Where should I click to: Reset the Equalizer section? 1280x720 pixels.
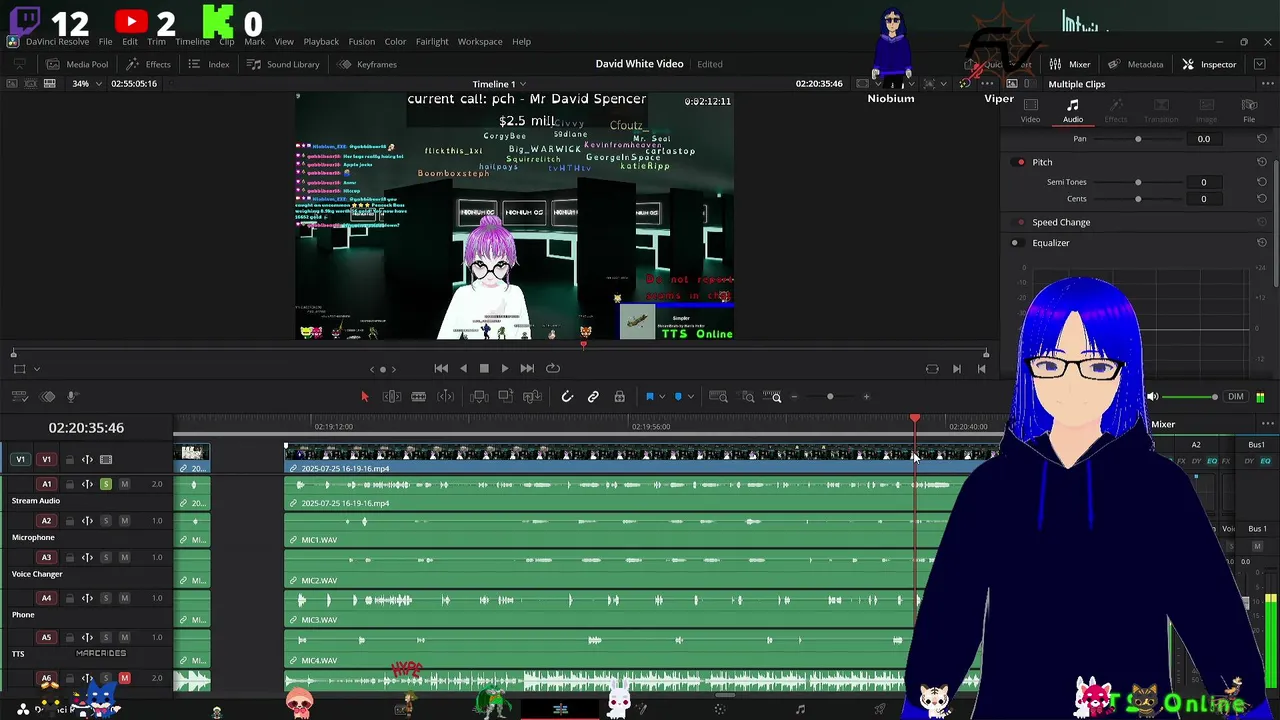point(1262,243)
